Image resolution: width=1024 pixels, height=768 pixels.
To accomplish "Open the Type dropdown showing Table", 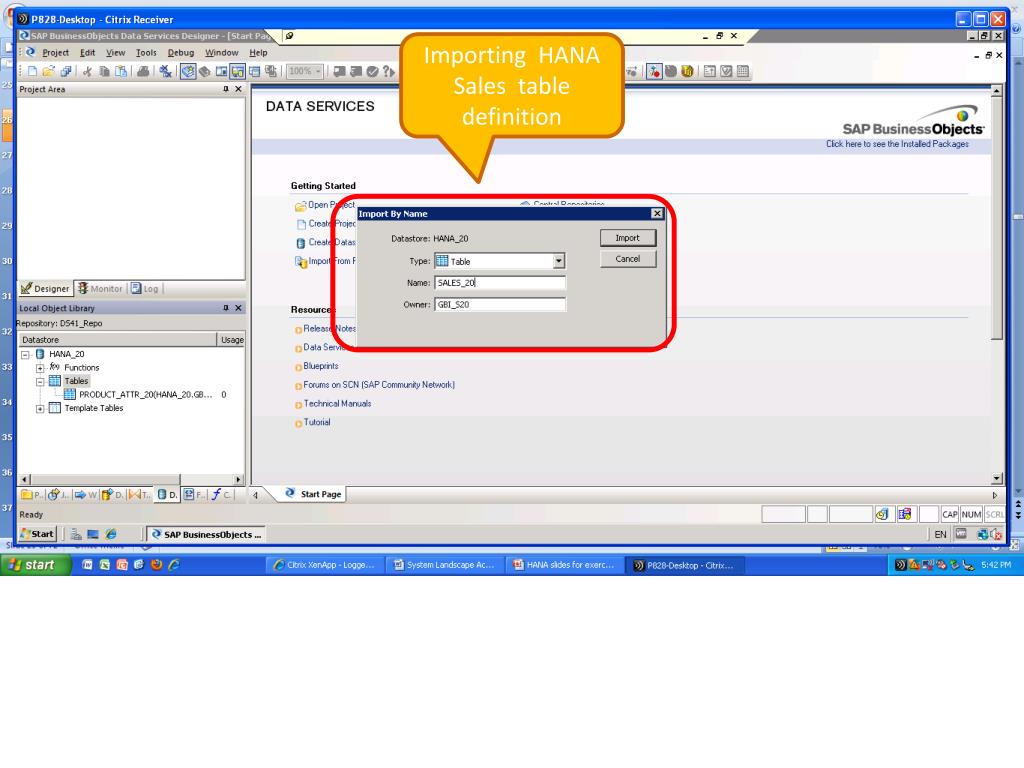I will (x=558, y=261).
